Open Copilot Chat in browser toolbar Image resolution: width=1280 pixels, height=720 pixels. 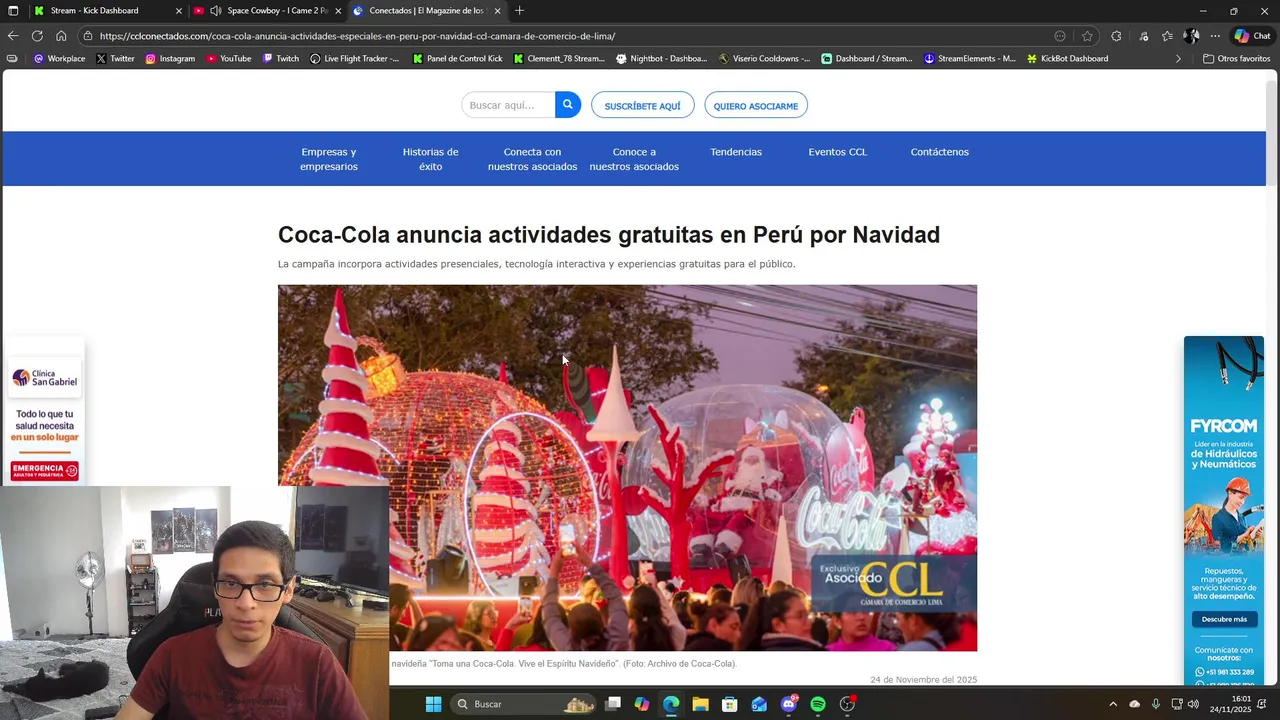(x=1252, y=36)
